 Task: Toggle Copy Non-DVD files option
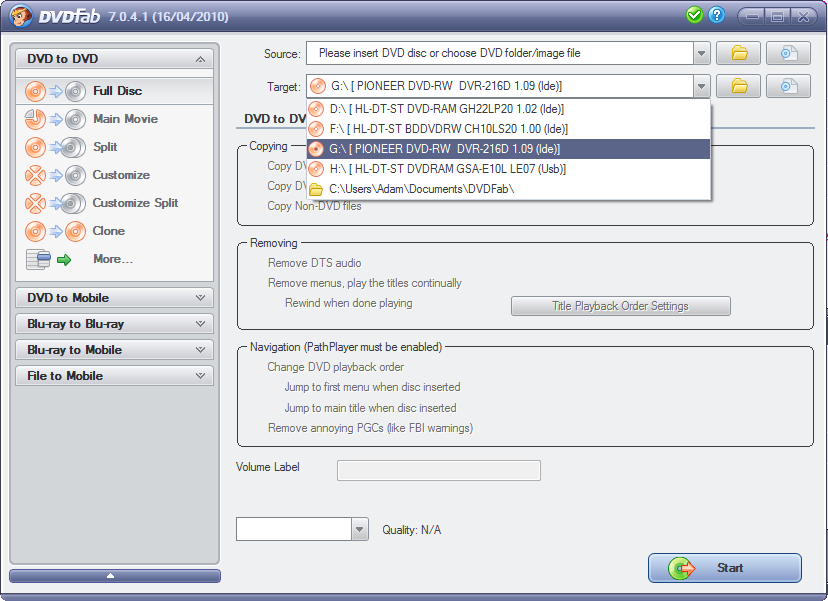(314, 206)
